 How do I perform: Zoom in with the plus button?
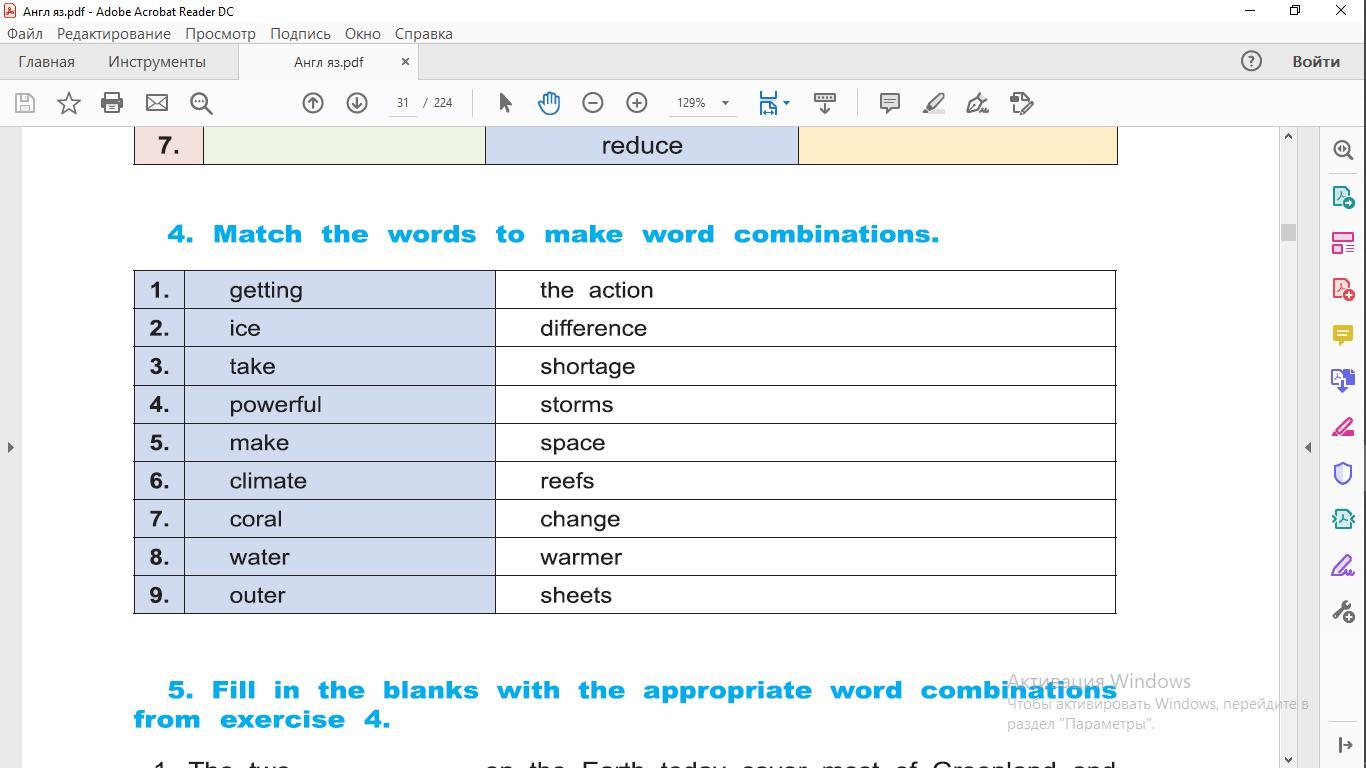point(637,103)
